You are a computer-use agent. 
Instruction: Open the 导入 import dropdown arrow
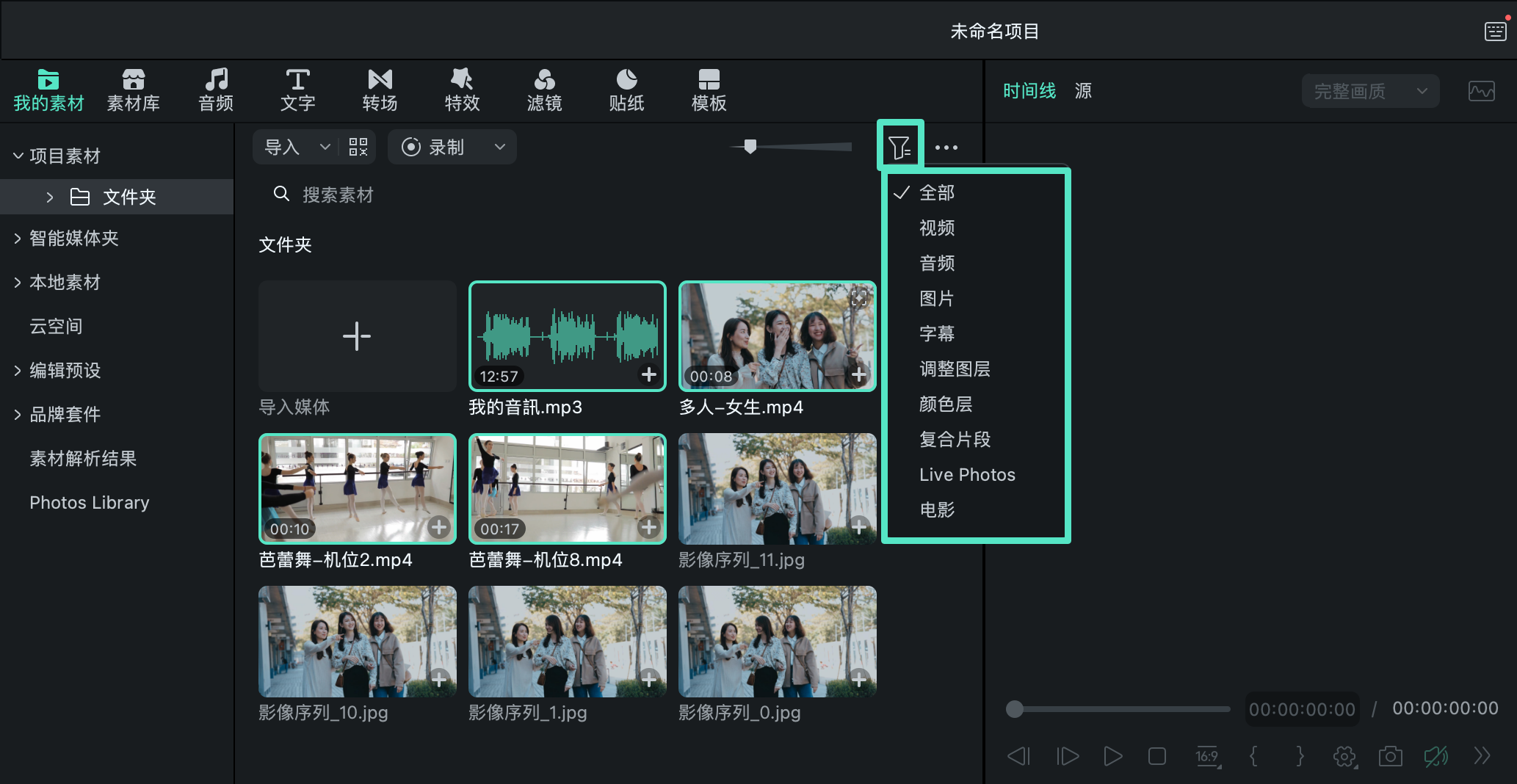tap(325, 147)
